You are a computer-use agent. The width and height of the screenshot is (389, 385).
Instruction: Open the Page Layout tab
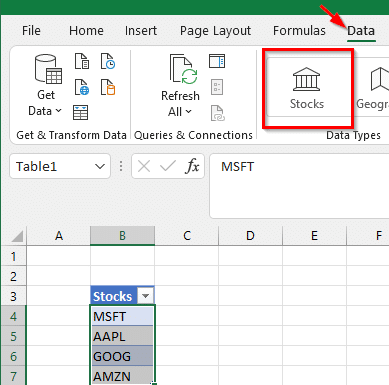click(x=215, y=31)
